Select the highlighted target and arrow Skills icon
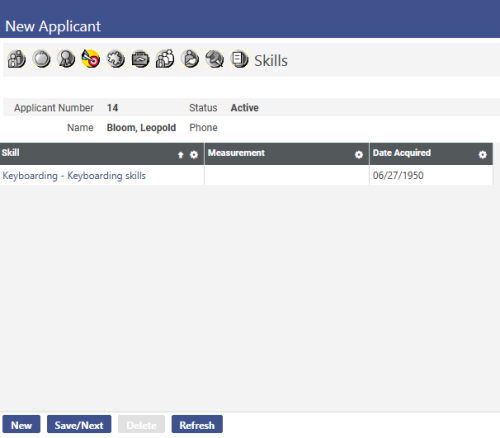Viewport: 500px width, 438px height. (91, 59)
